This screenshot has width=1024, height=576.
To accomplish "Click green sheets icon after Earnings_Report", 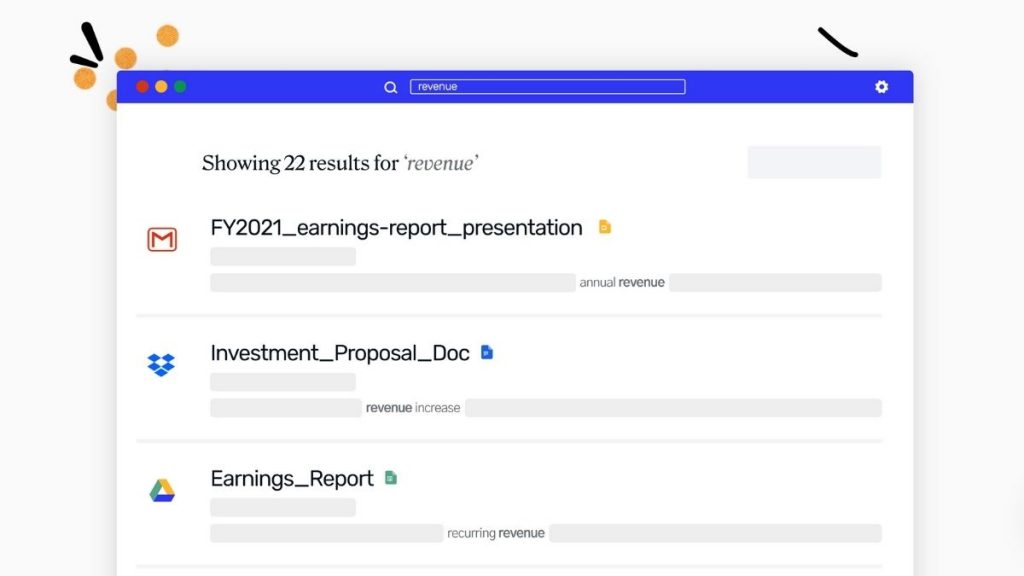I will pyautogui.click(x=391, y=477).
